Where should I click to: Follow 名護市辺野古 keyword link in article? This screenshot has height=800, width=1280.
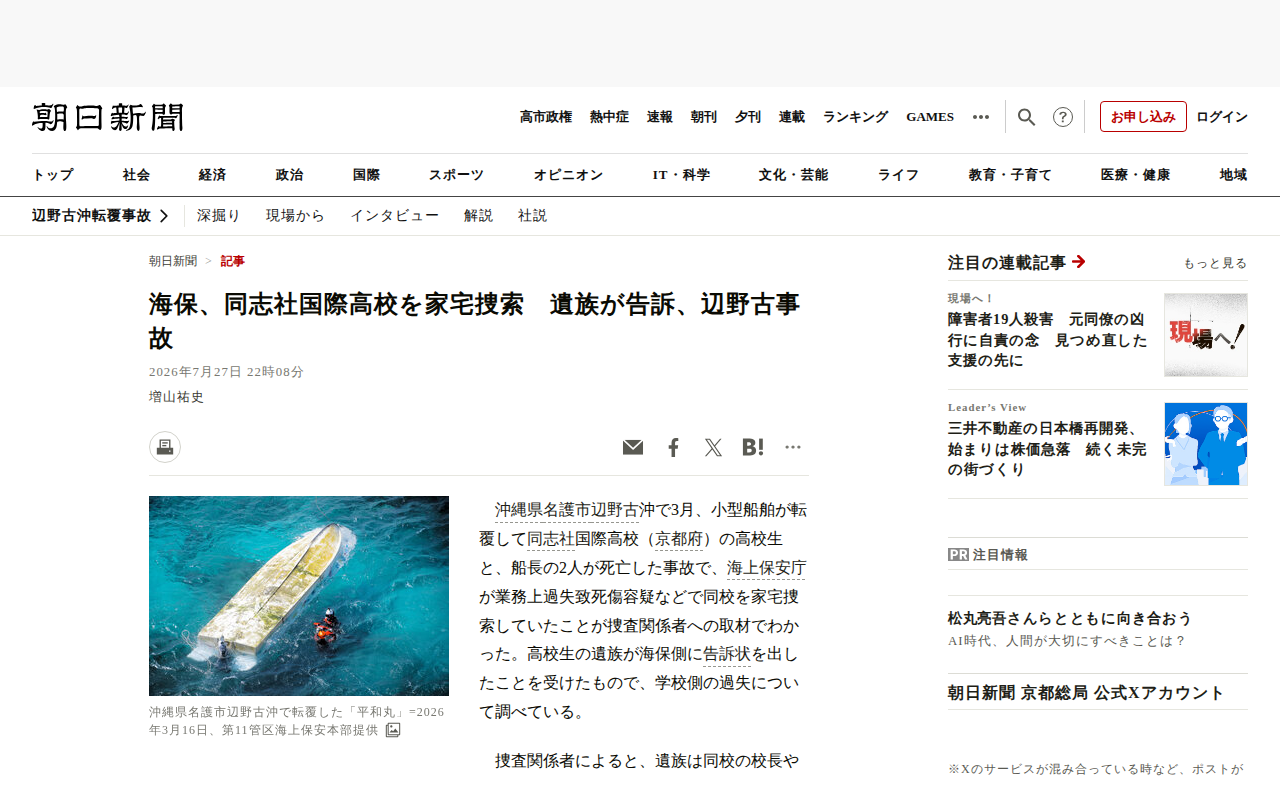coord(591,510)
